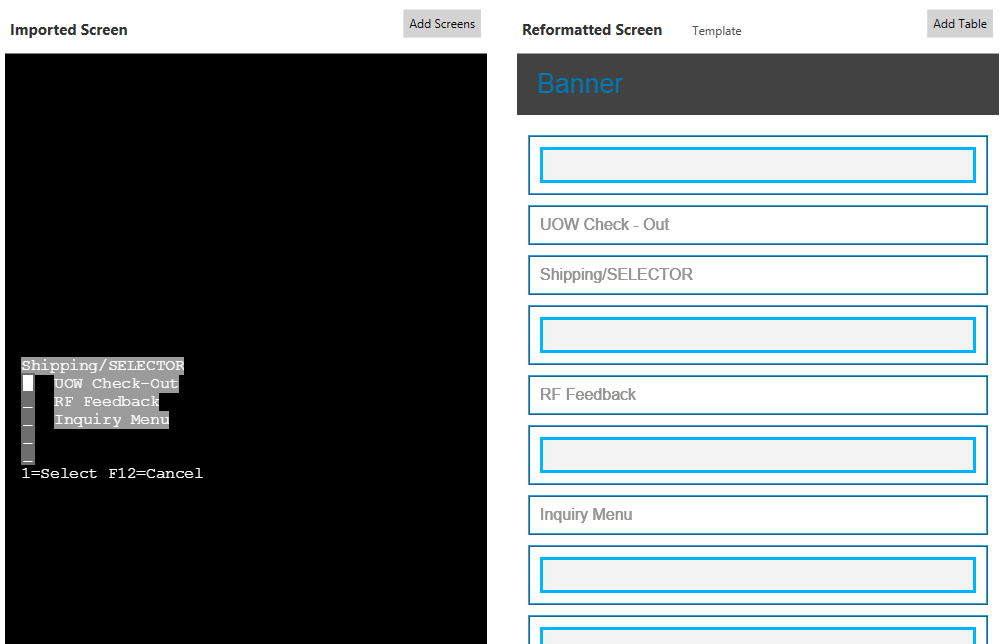Image resolution: width=1005 pixels, height=644 pixels.
Task: Click the cursor block beside UOW Check-Out
Action: coord(28,384)
